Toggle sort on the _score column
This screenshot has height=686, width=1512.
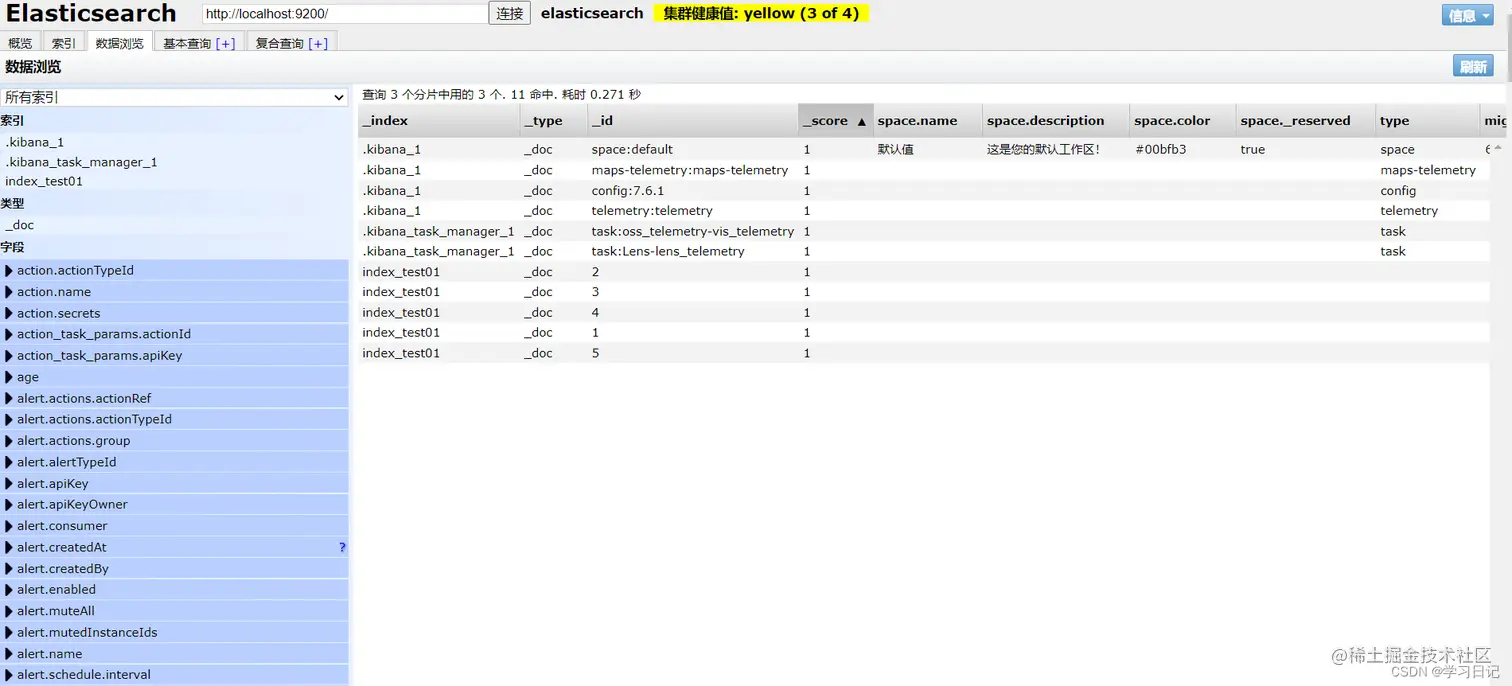(836, 121)
